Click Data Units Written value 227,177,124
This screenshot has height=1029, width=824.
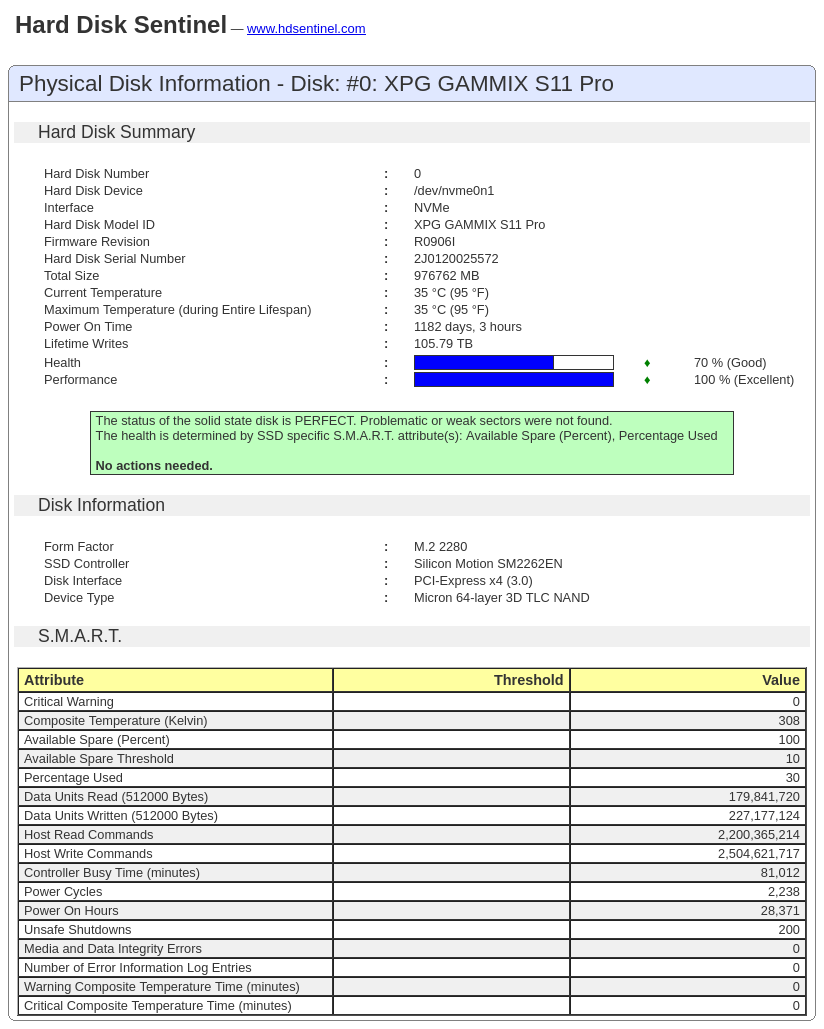pos(764,816)
